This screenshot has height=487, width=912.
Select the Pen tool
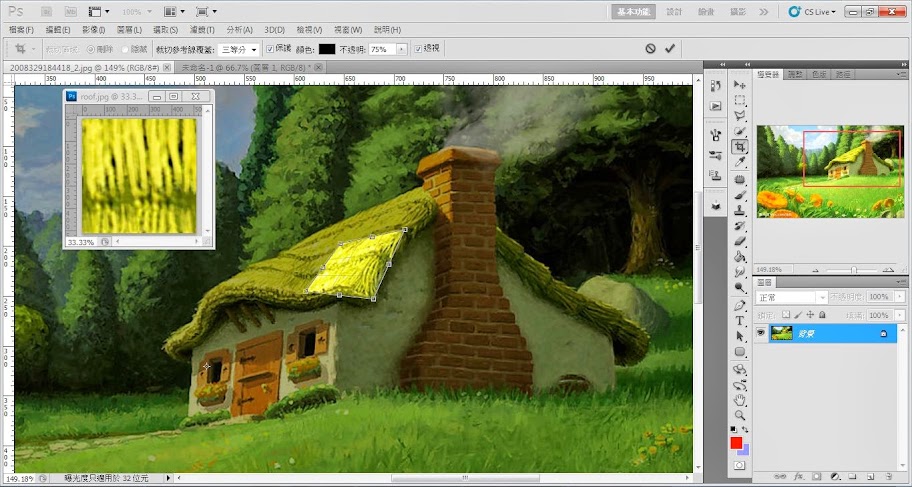(x=739, y=305)
